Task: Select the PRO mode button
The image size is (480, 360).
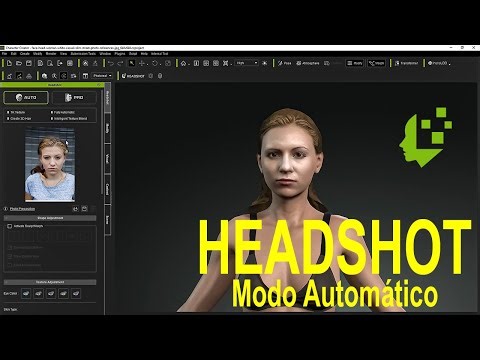Action: (x=74, y=97)
